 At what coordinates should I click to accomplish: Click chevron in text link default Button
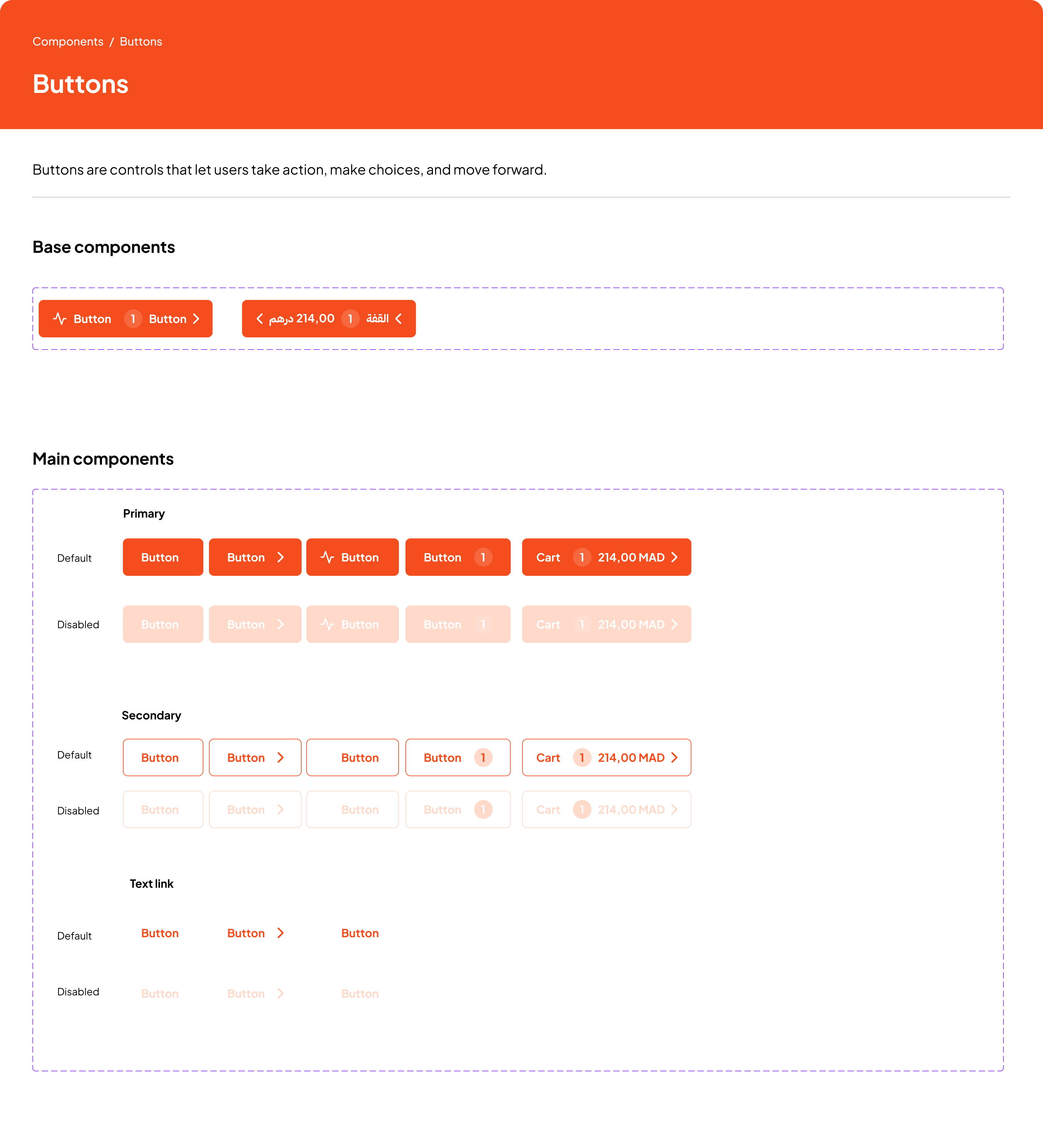coord(280,933)
